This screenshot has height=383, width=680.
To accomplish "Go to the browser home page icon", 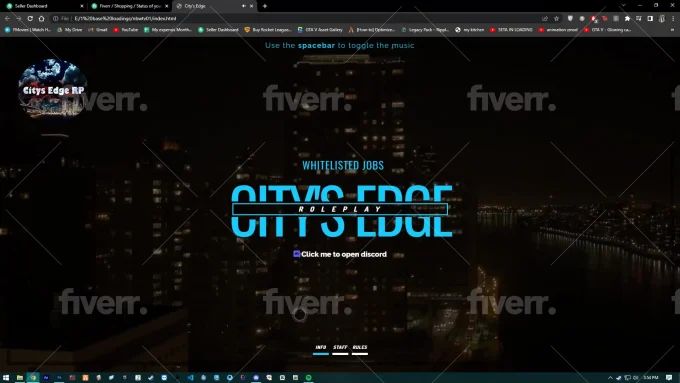I will (x=42, y=19).
